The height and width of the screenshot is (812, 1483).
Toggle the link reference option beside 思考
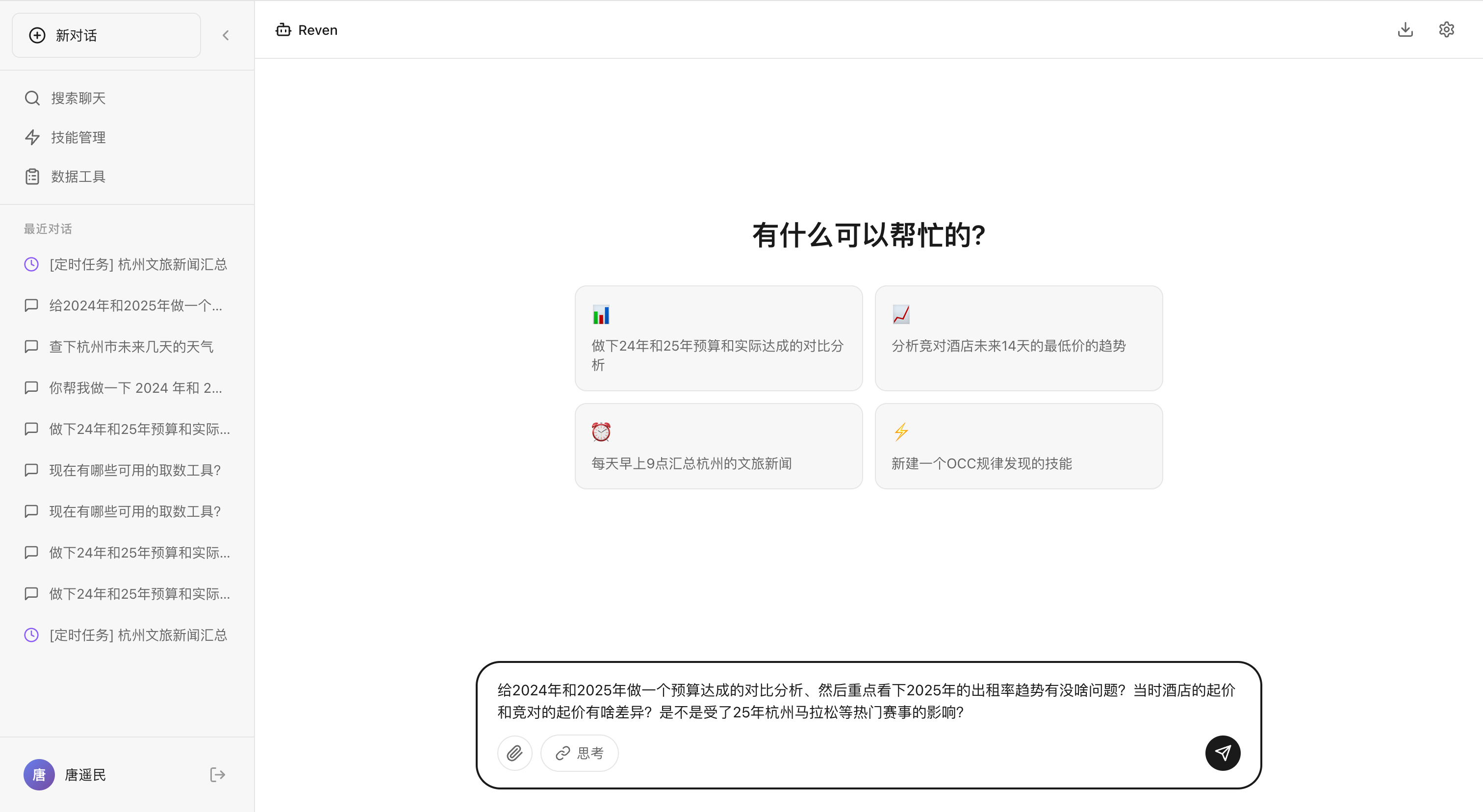(562, 753)
